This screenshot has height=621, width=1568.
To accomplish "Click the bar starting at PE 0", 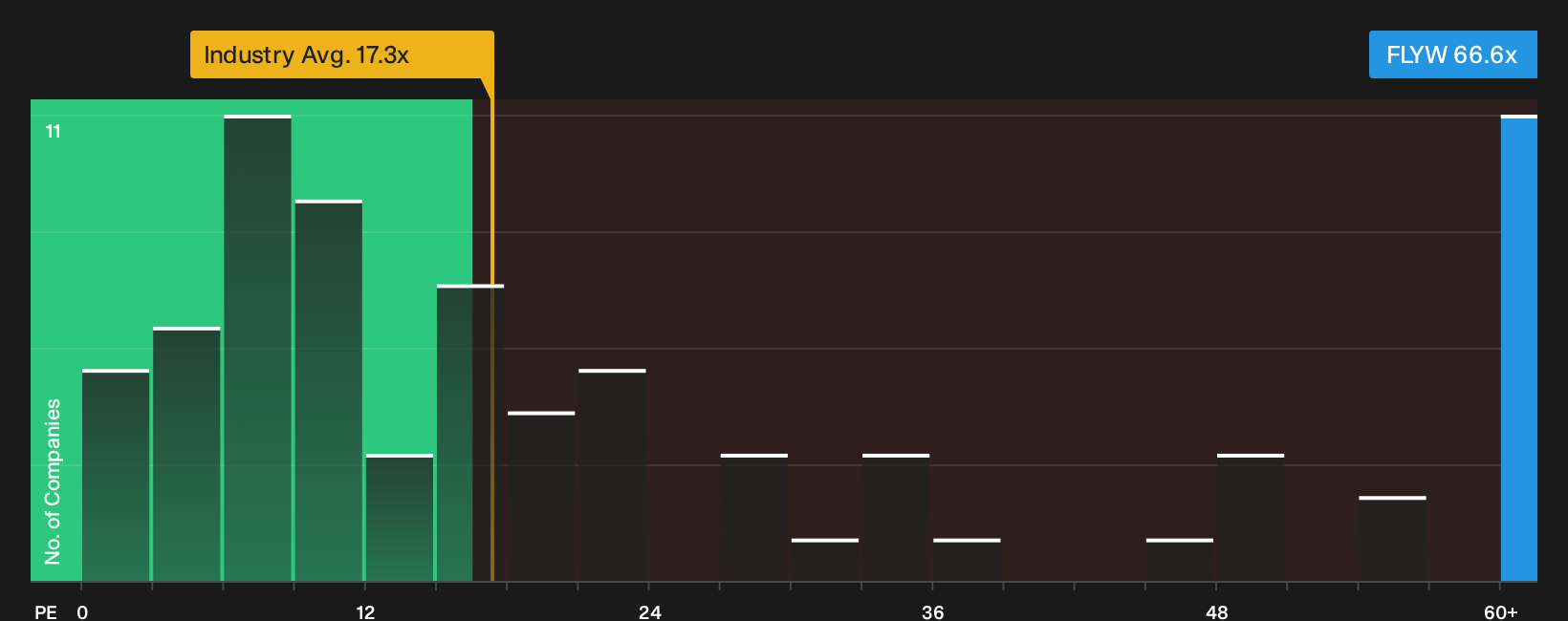I will tap(116, 475).
